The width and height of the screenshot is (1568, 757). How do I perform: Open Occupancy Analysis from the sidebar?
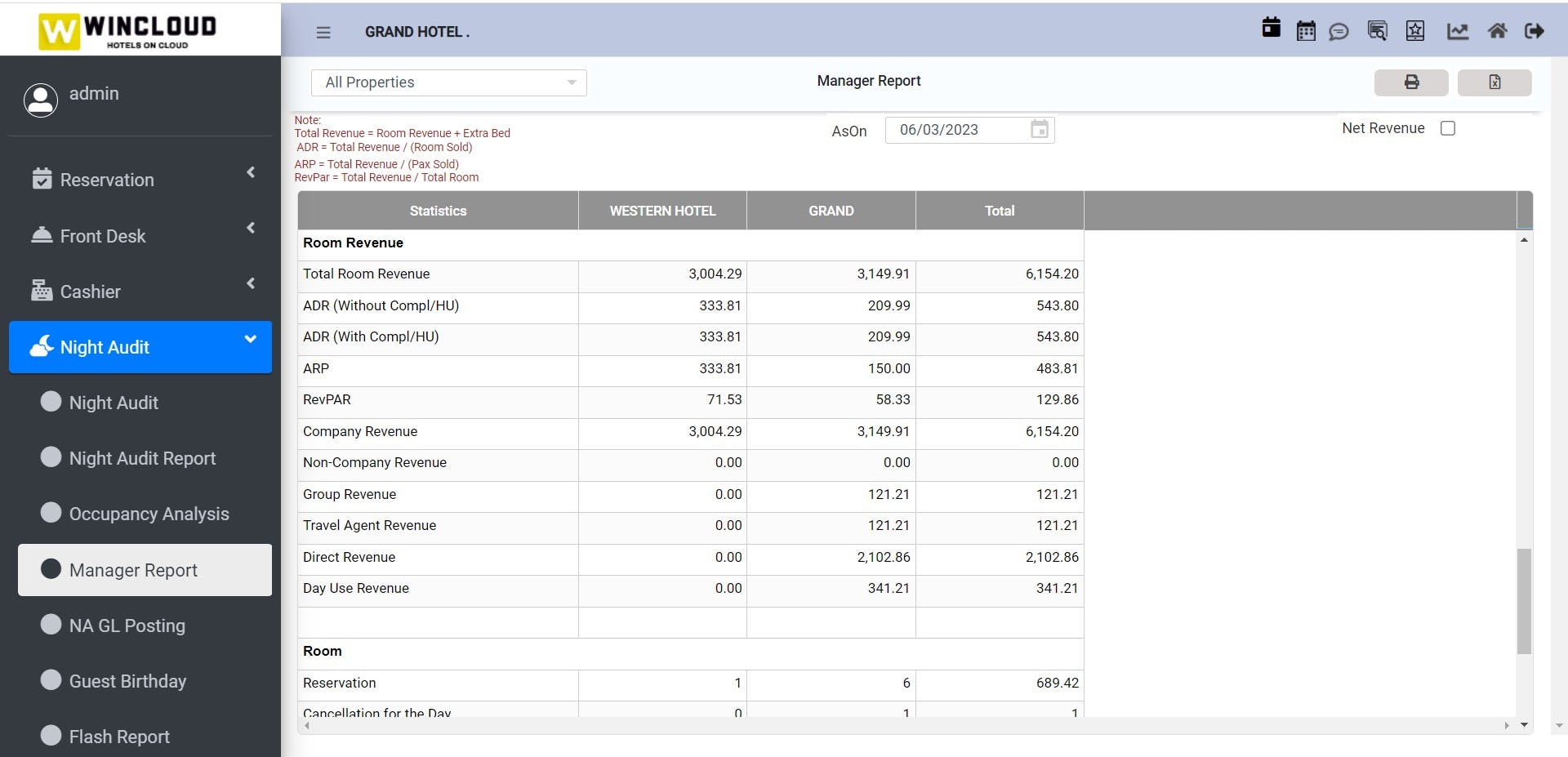click(x=149, y=514)
